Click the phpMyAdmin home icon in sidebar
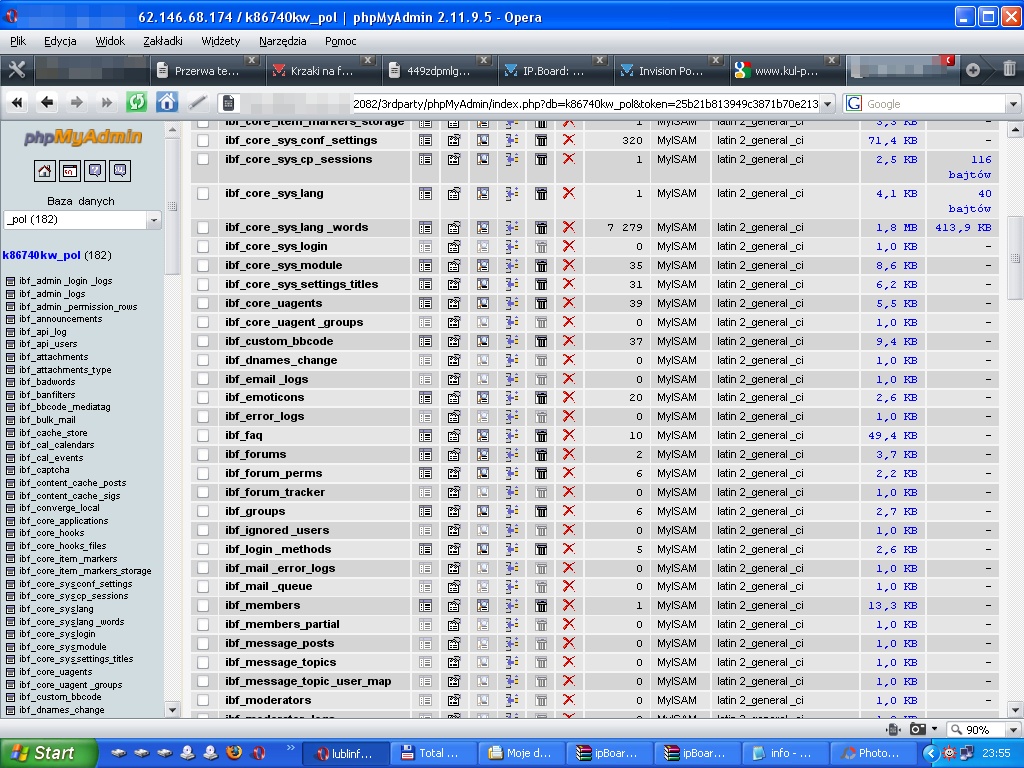Image resolution: width=1024 pixels, height=768 pixels. (45, 171)
